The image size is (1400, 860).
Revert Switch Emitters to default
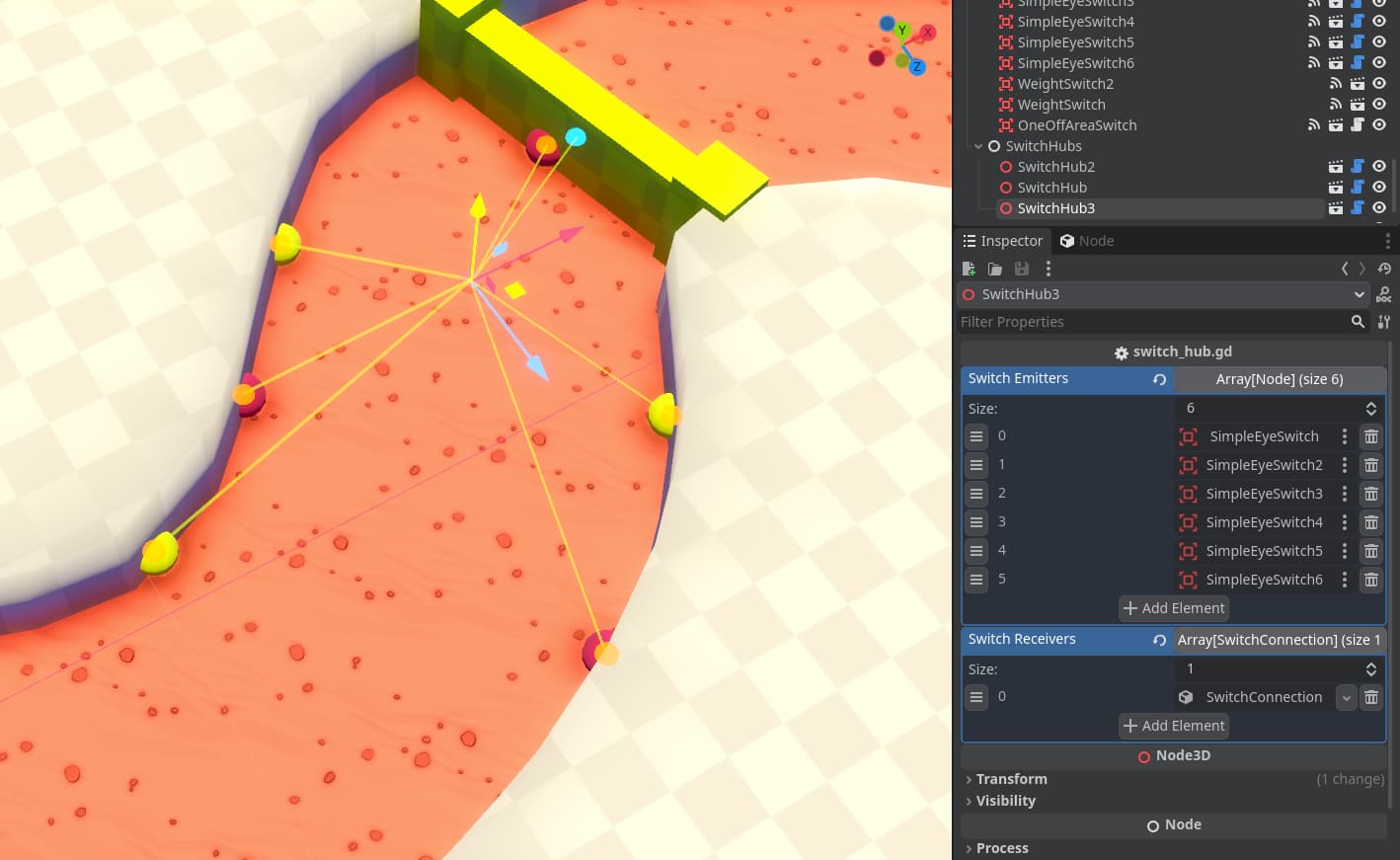(x=1160, y=379)
